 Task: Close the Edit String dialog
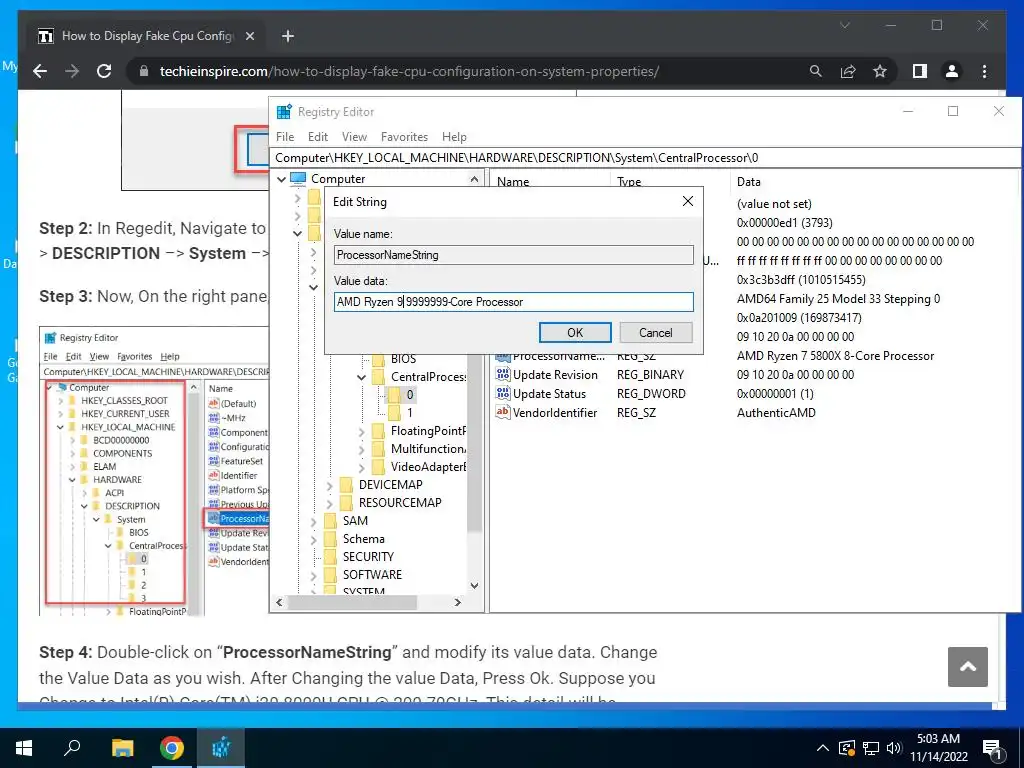tap(688, 201)
